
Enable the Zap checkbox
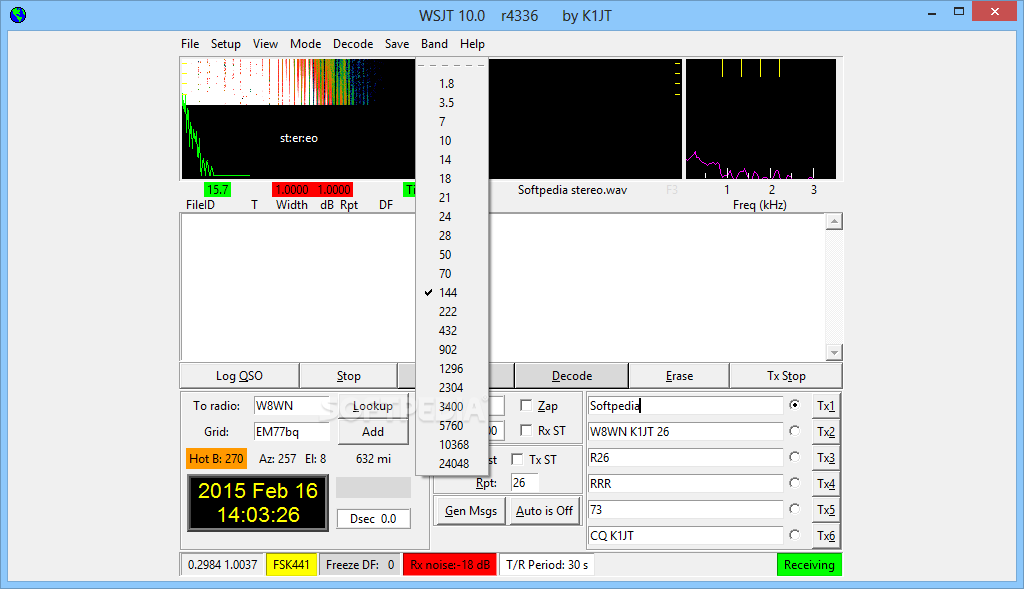click(526, 406)
